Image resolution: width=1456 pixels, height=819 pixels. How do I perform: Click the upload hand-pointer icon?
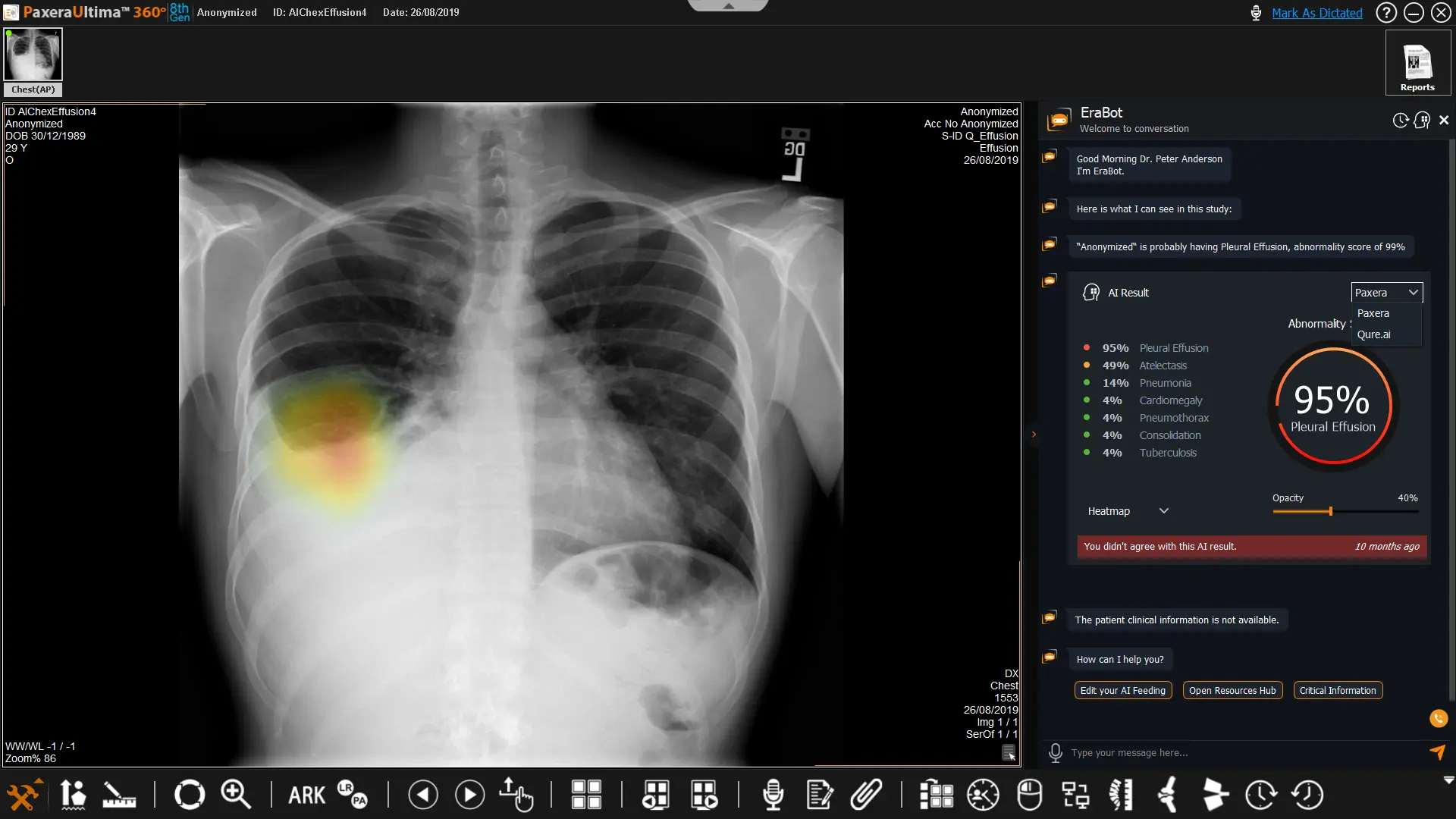pos(516,795)
